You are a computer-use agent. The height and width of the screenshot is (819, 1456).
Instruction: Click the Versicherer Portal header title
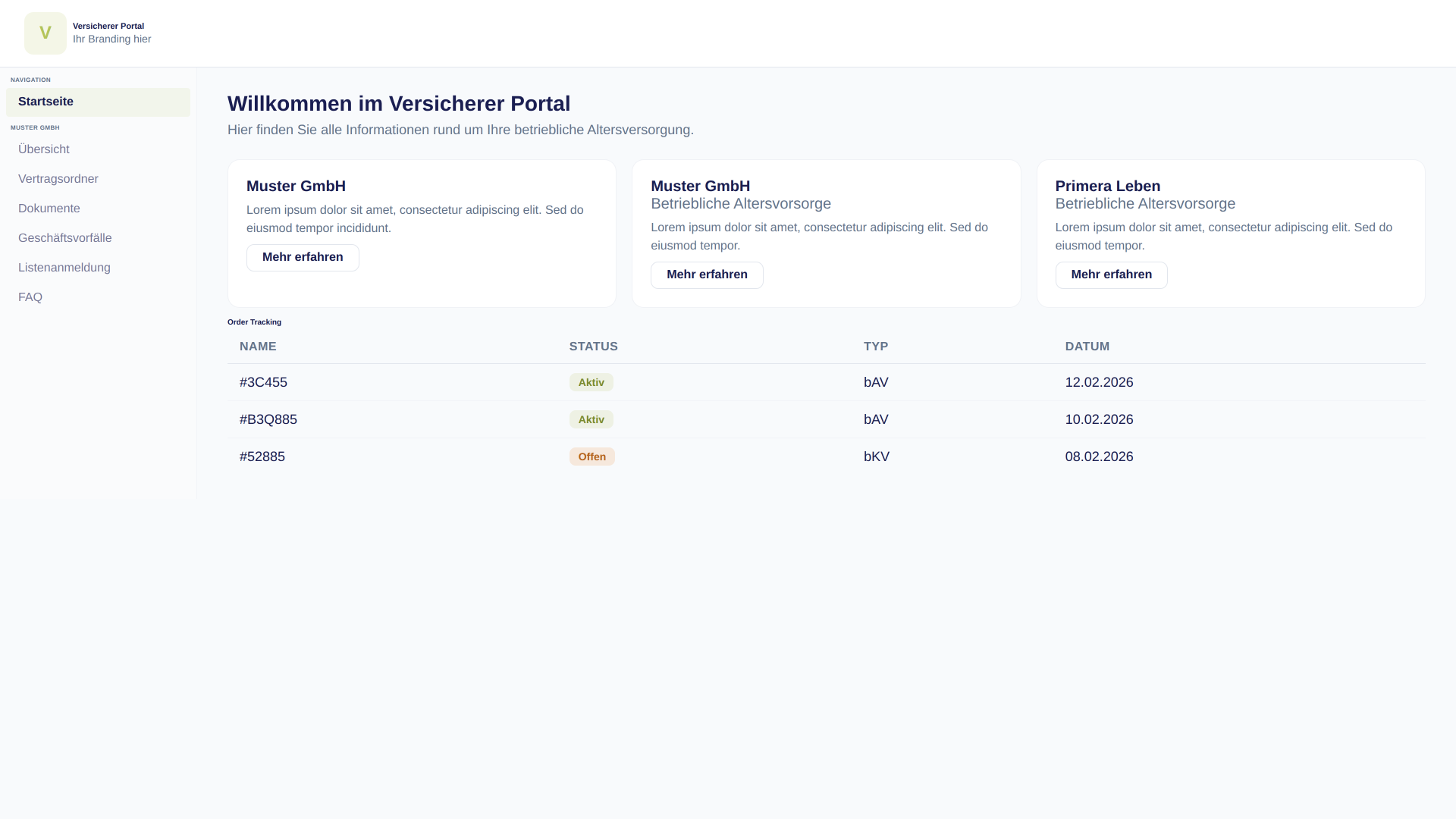(108, 26)
